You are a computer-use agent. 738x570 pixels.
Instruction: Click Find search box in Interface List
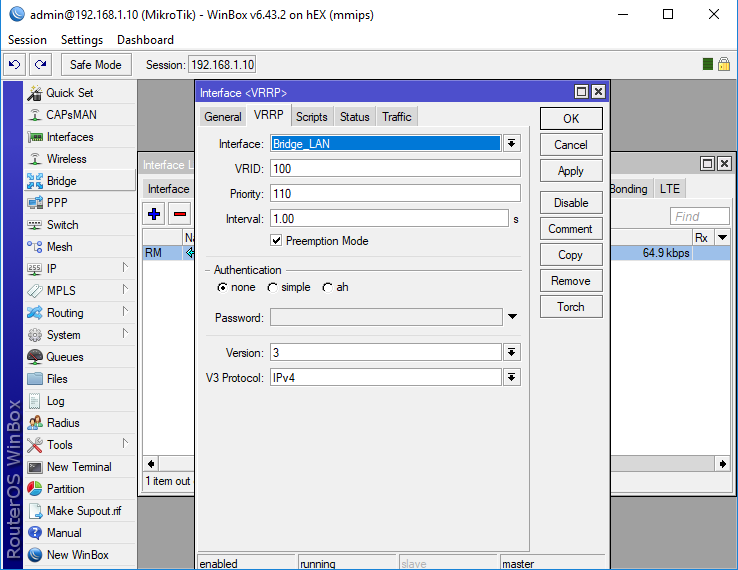coord(700,216)
